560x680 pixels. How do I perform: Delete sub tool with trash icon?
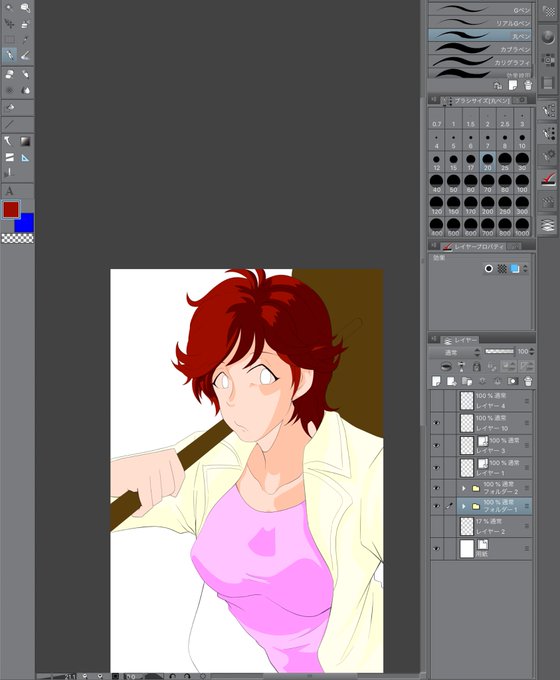(x=528, y=85)
